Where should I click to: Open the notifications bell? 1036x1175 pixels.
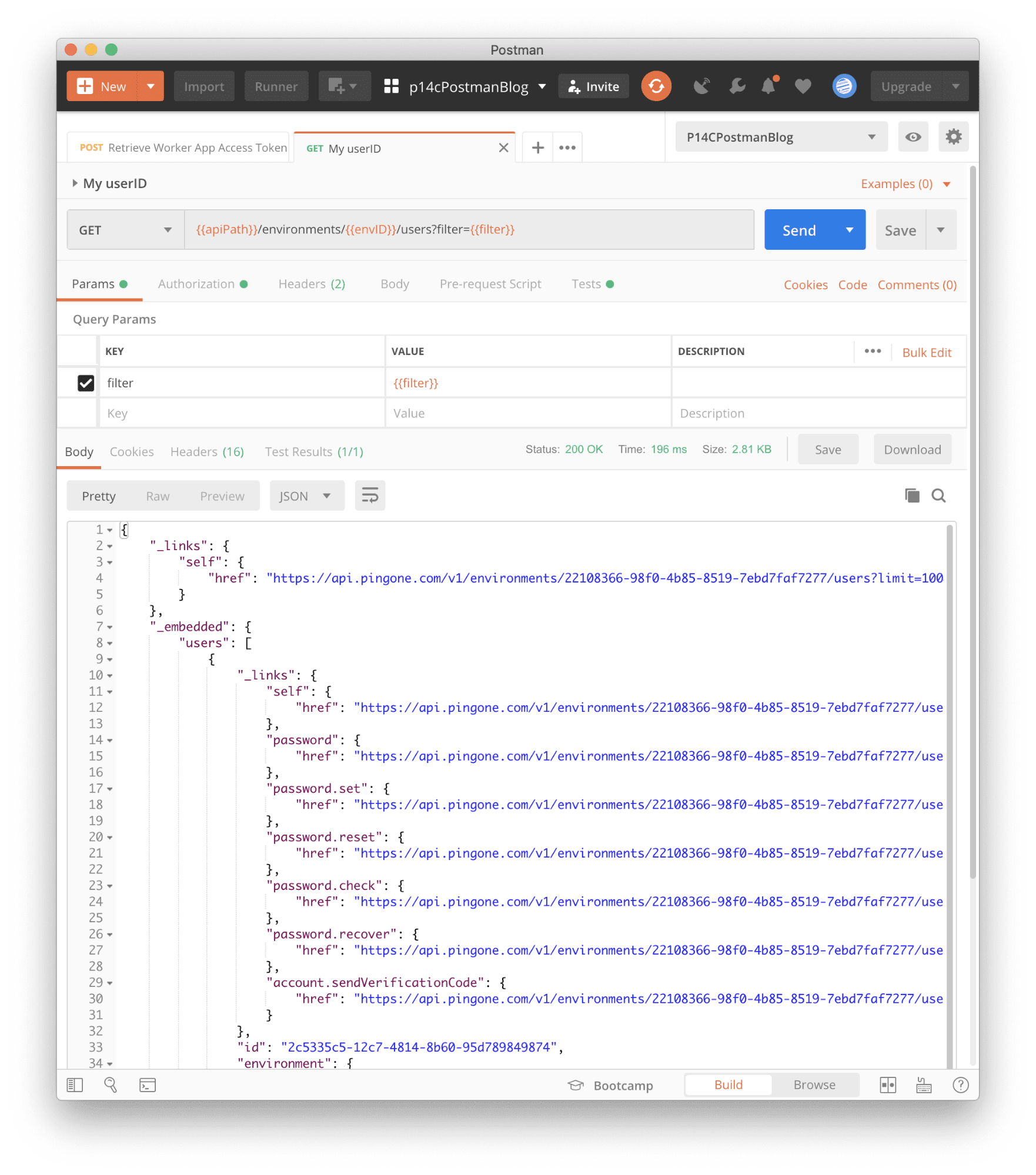pos(769,86)
